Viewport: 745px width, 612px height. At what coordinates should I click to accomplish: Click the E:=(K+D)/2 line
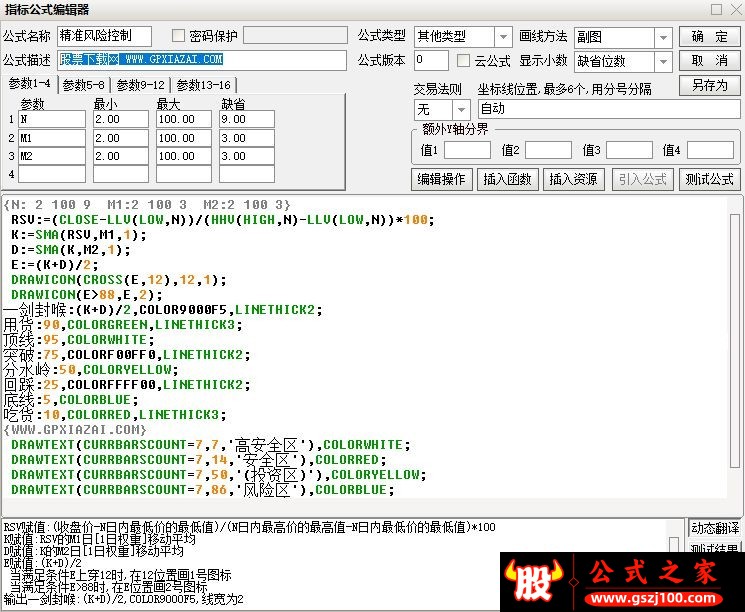click(55, 265)
